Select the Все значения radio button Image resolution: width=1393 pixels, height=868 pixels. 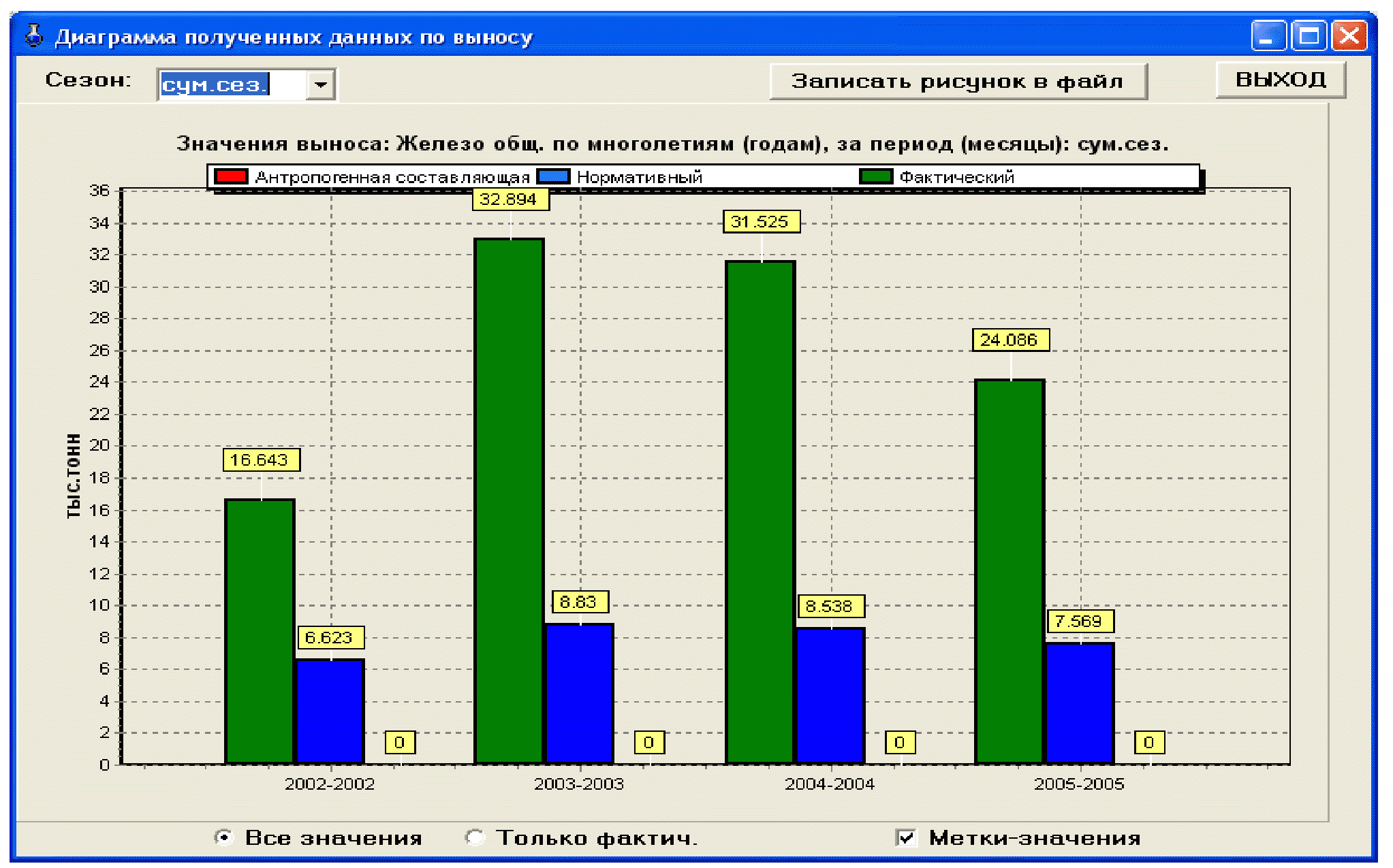[223, 837]
